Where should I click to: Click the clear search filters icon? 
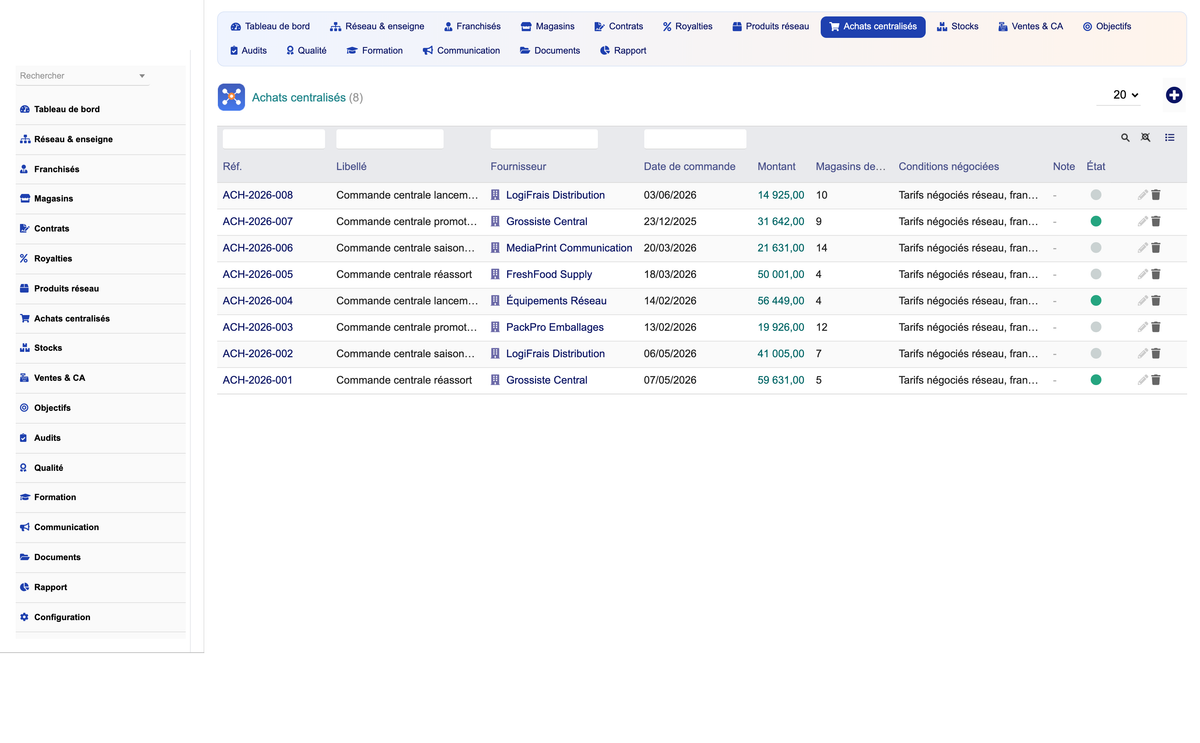click(x=1146, y=138)
